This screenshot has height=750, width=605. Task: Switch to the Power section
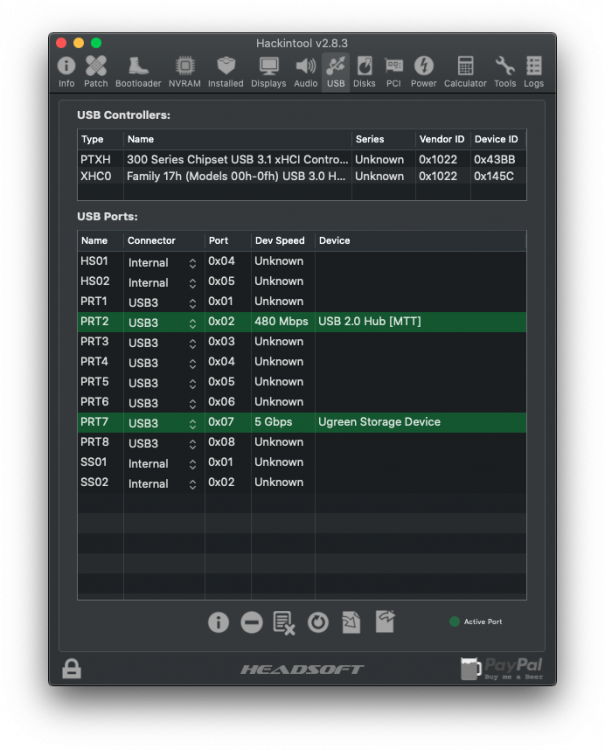(424, 72)
